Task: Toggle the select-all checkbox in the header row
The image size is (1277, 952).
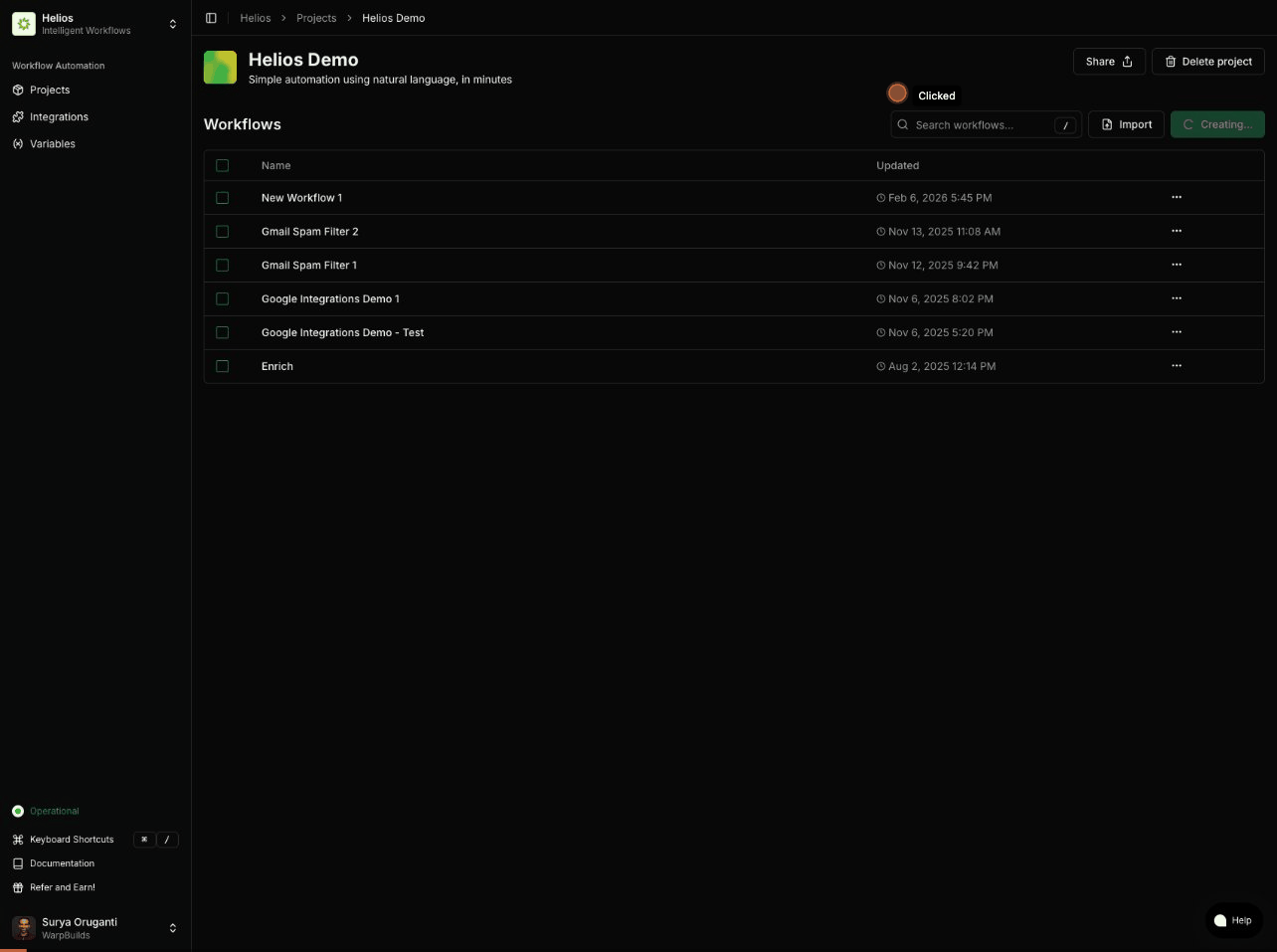Action: coord(222,165)
